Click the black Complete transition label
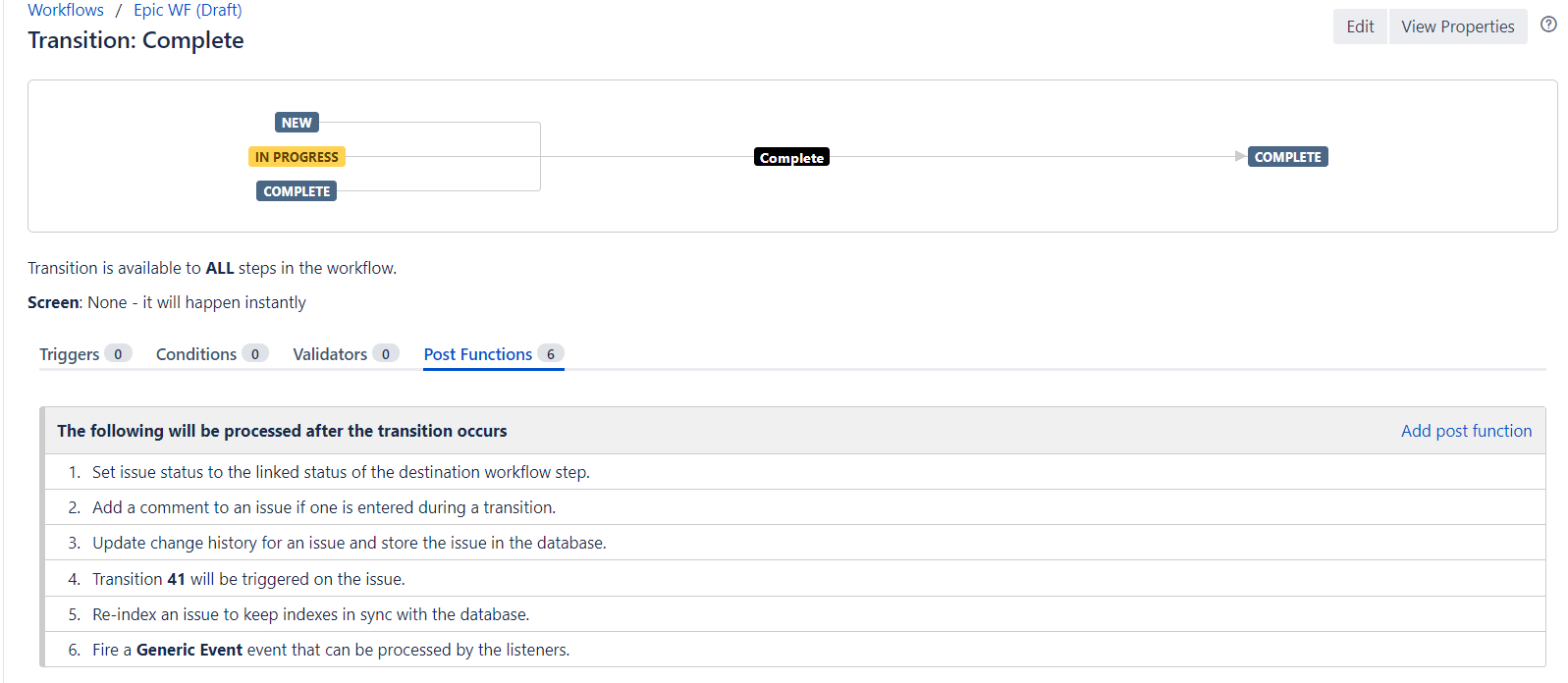The width and height of the screenshot is (1568, 683). click(x=791, y=157)
